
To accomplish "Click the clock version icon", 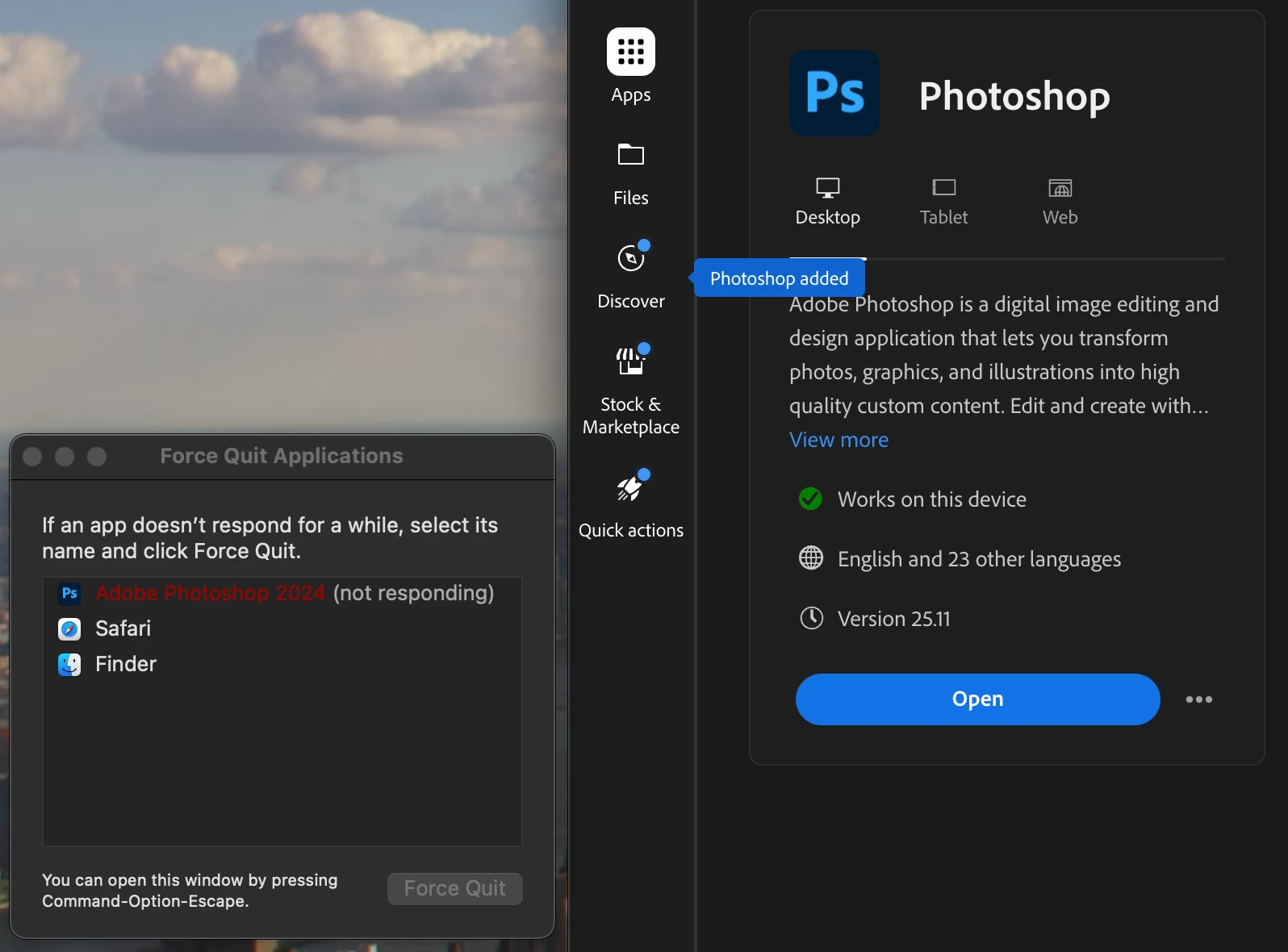I will click(x=811, y=619).
